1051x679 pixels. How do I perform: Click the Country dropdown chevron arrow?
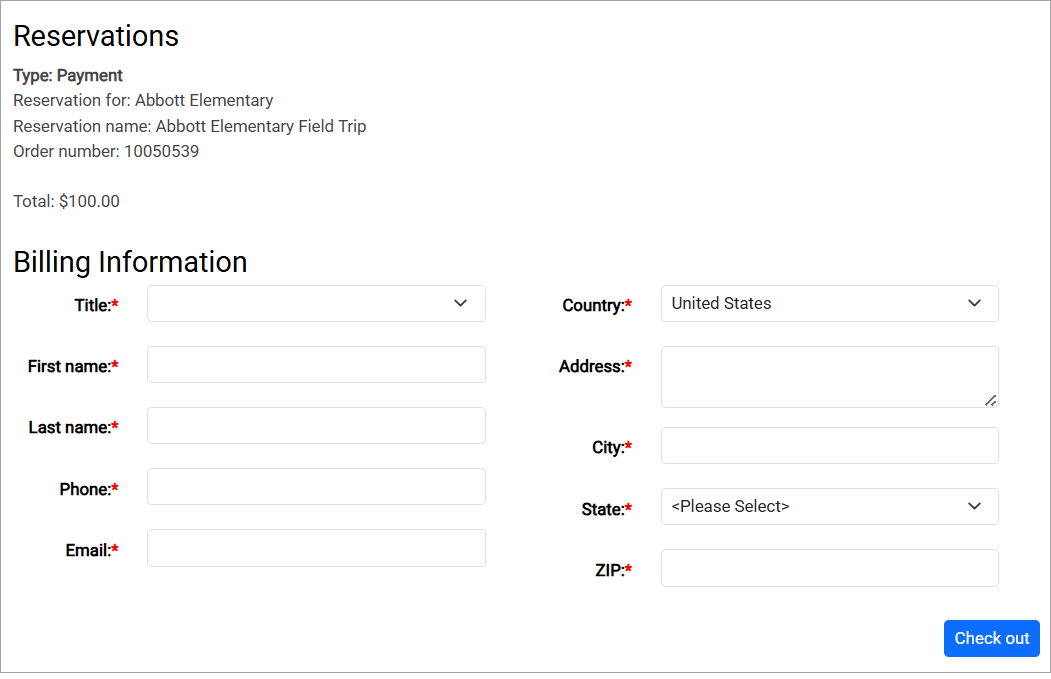(x=974, y=304)
